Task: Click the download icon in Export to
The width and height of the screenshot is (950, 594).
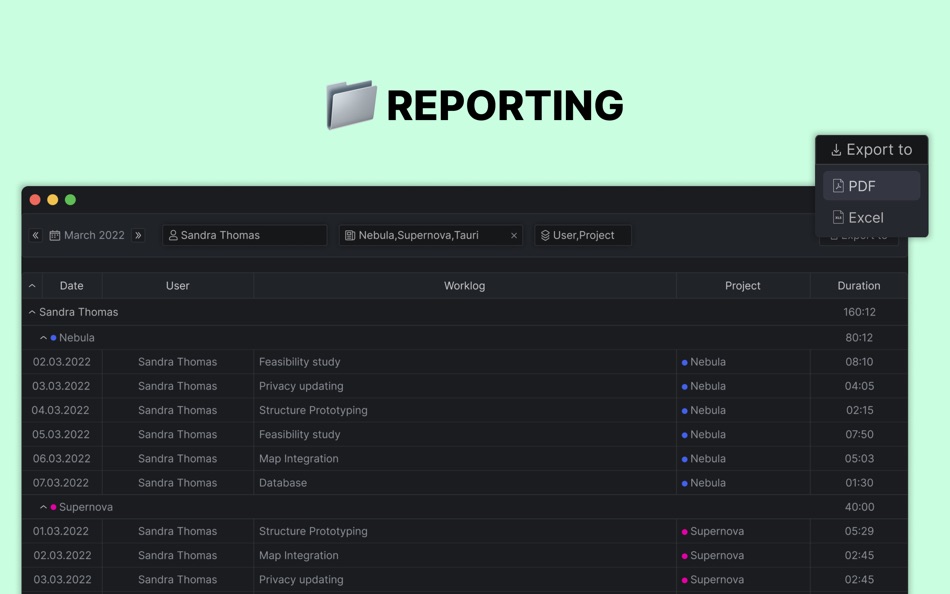Action: point(836,150)
